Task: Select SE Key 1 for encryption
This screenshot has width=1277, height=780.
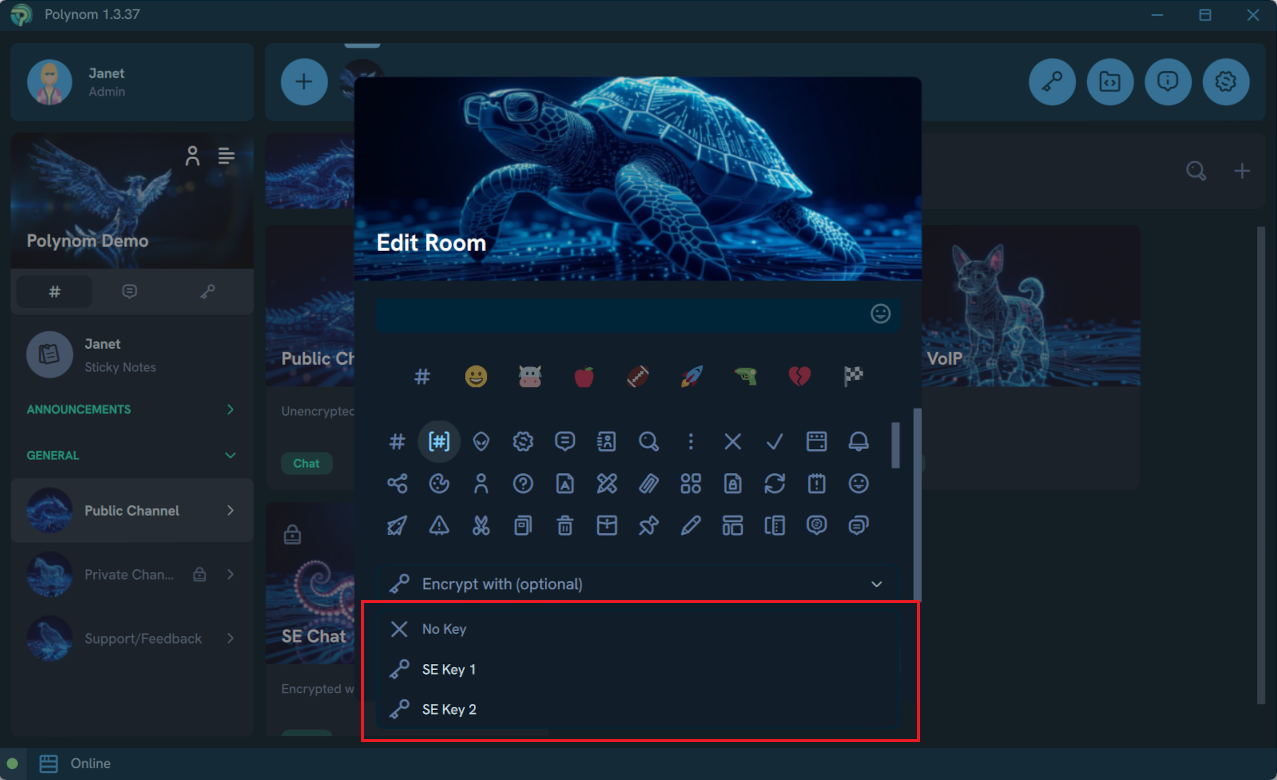Action: pos(449,669)
